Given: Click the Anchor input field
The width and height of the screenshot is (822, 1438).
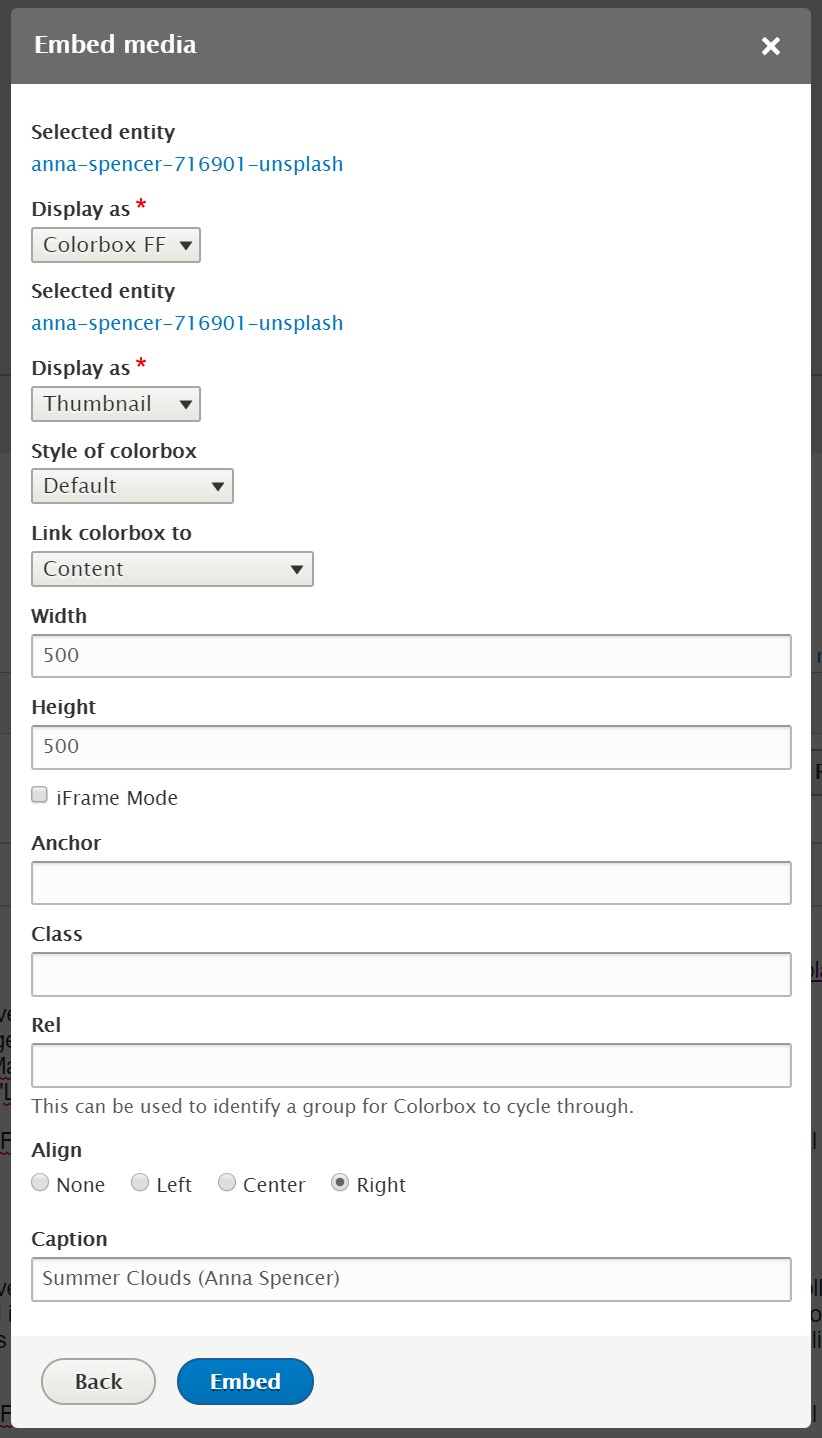Looking at the screenshot, I should [411, 882].
